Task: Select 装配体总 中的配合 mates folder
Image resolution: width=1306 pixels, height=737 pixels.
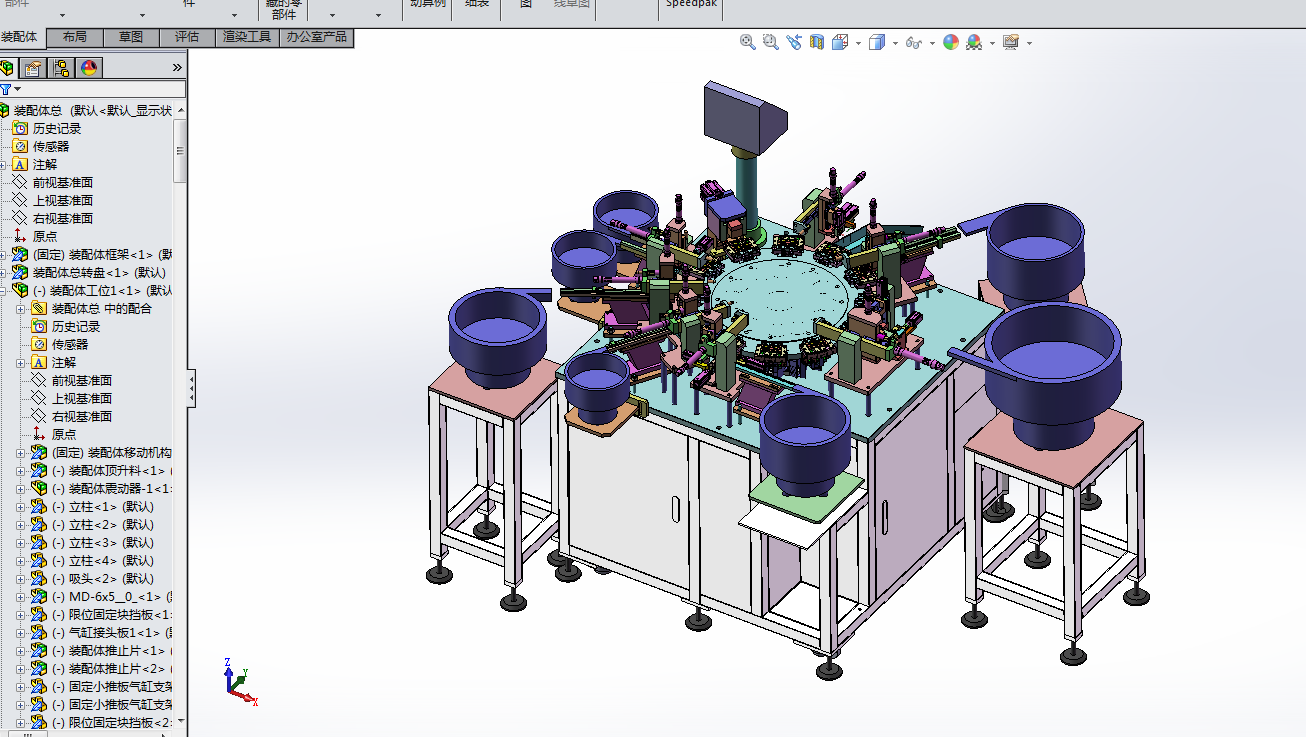Action: (102, 308)
